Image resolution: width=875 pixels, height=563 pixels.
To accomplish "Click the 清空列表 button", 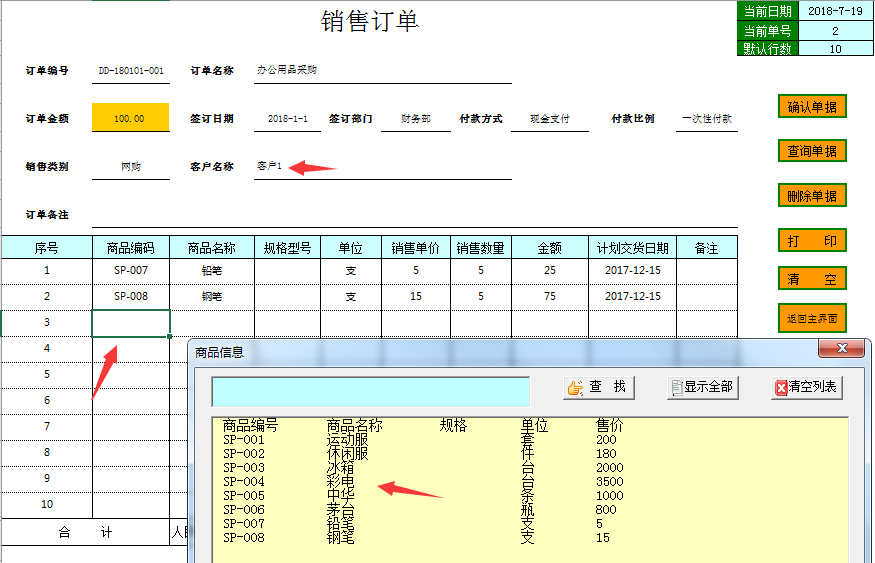I will click(x=807, y=387).
